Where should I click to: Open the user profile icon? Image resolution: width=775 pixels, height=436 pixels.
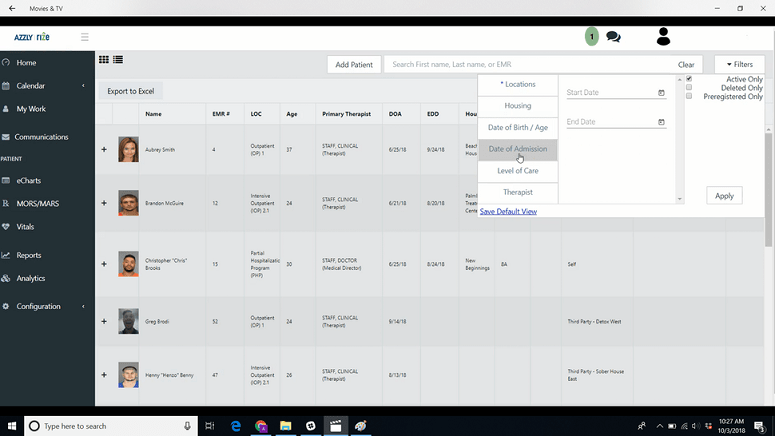pos(663,37)
